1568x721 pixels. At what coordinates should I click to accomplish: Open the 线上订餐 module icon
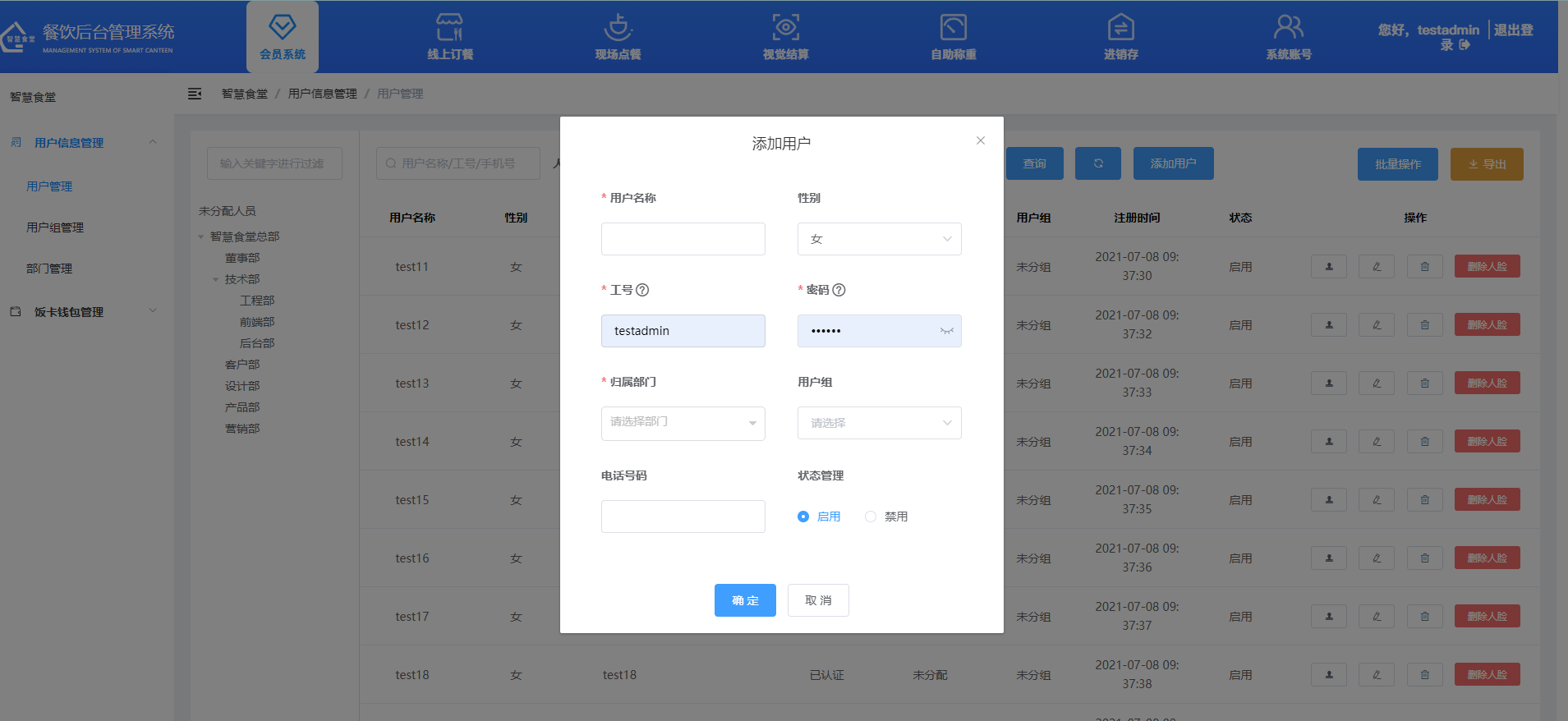pos(449,36)
